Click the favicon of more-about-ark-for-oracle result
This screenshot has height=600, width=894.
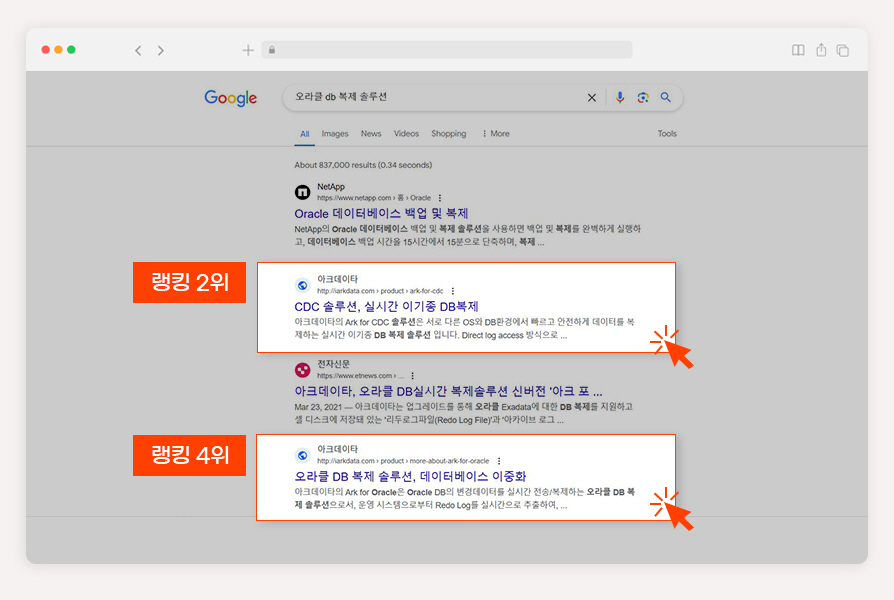[302, 455]
